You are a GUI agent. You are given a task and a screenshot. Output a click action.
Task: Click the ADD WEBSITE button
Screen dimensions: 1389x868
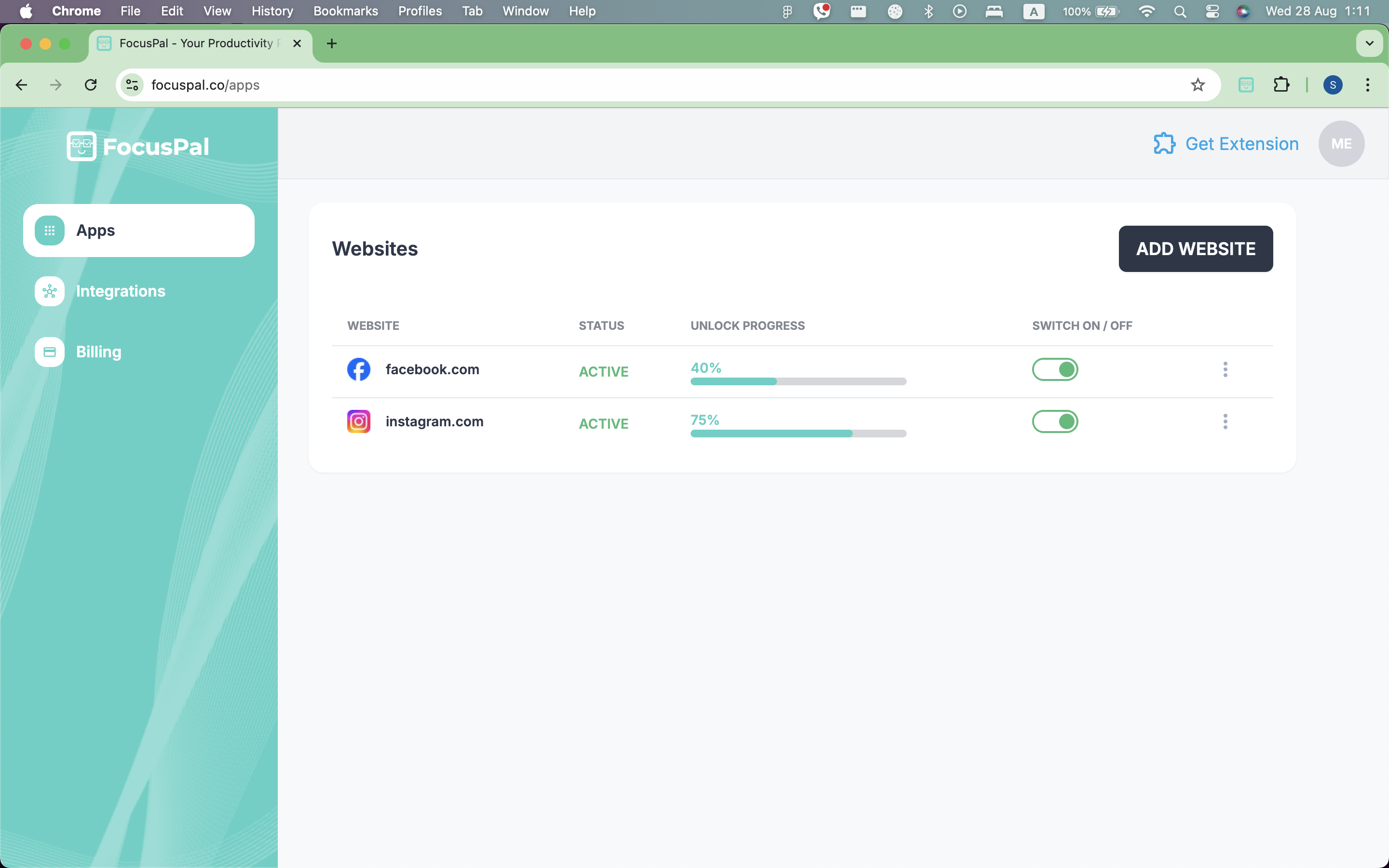1196,248
